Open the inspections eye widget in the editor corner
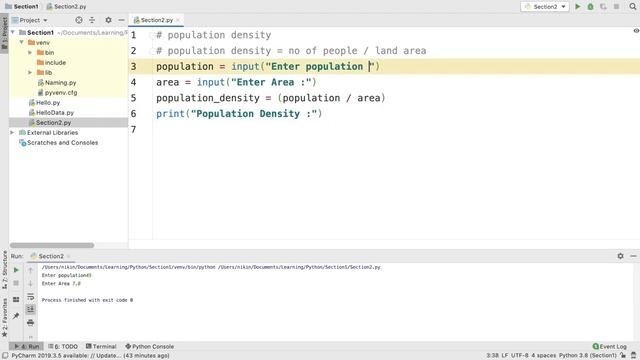This screenshot has width=640, height=360. [x=636, y=31]
